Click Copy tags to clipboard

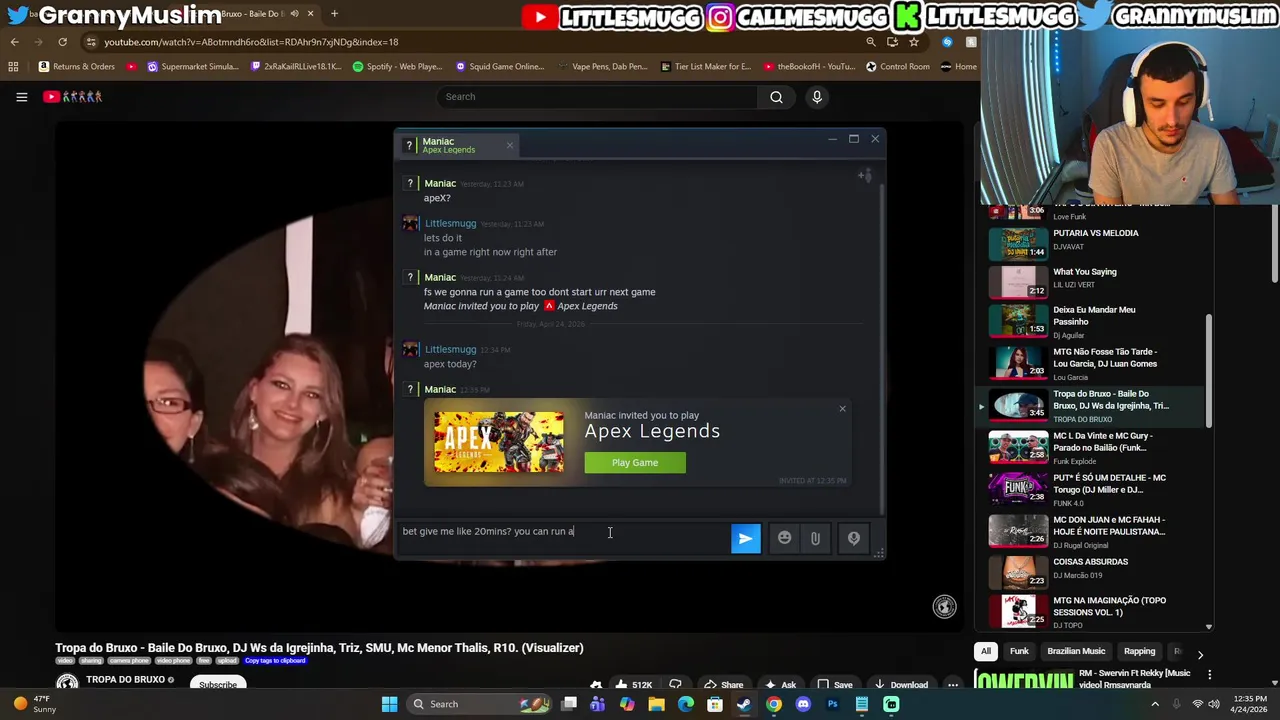pyautogui.click(x=275, y=661)
